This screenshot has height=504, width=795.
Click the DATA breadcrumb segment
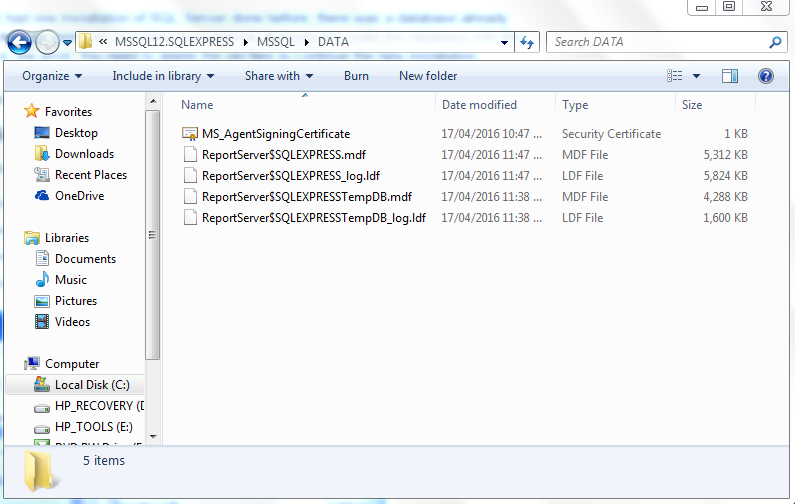tap(333, 42)
